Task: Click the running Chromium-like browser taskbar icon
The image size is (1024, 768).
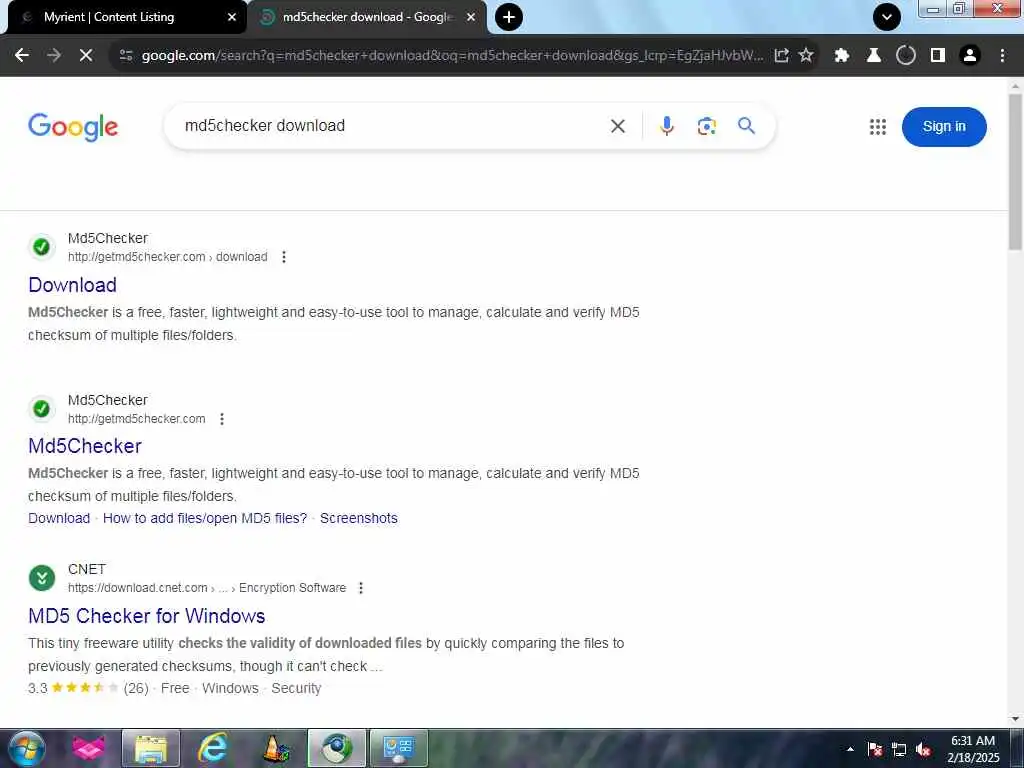Action: 337,748
